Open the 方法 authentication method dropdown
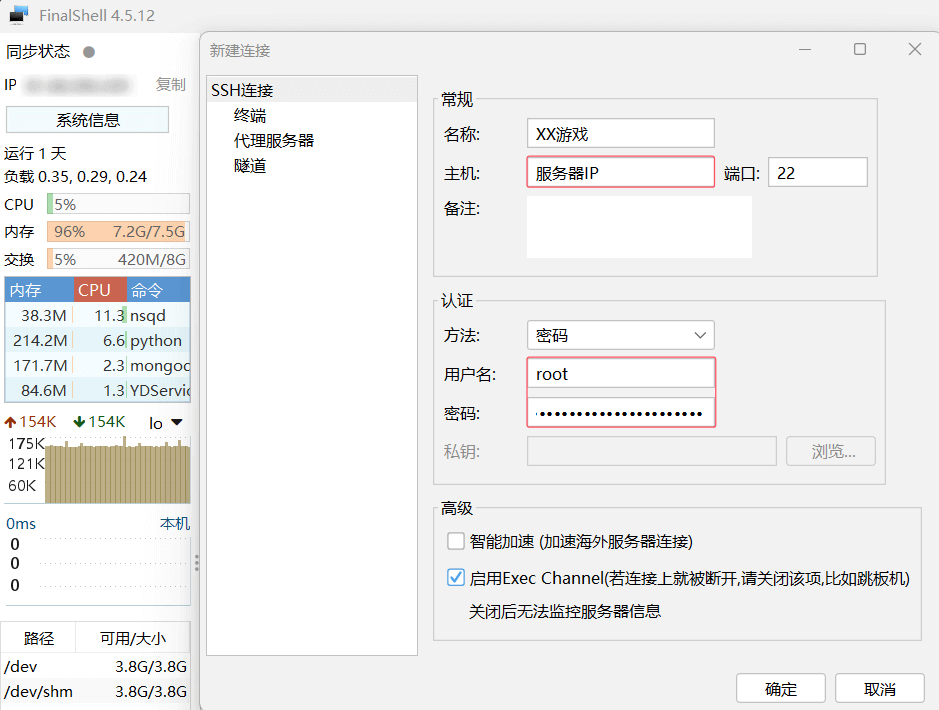The image size is (939, 710). [620, 335]
